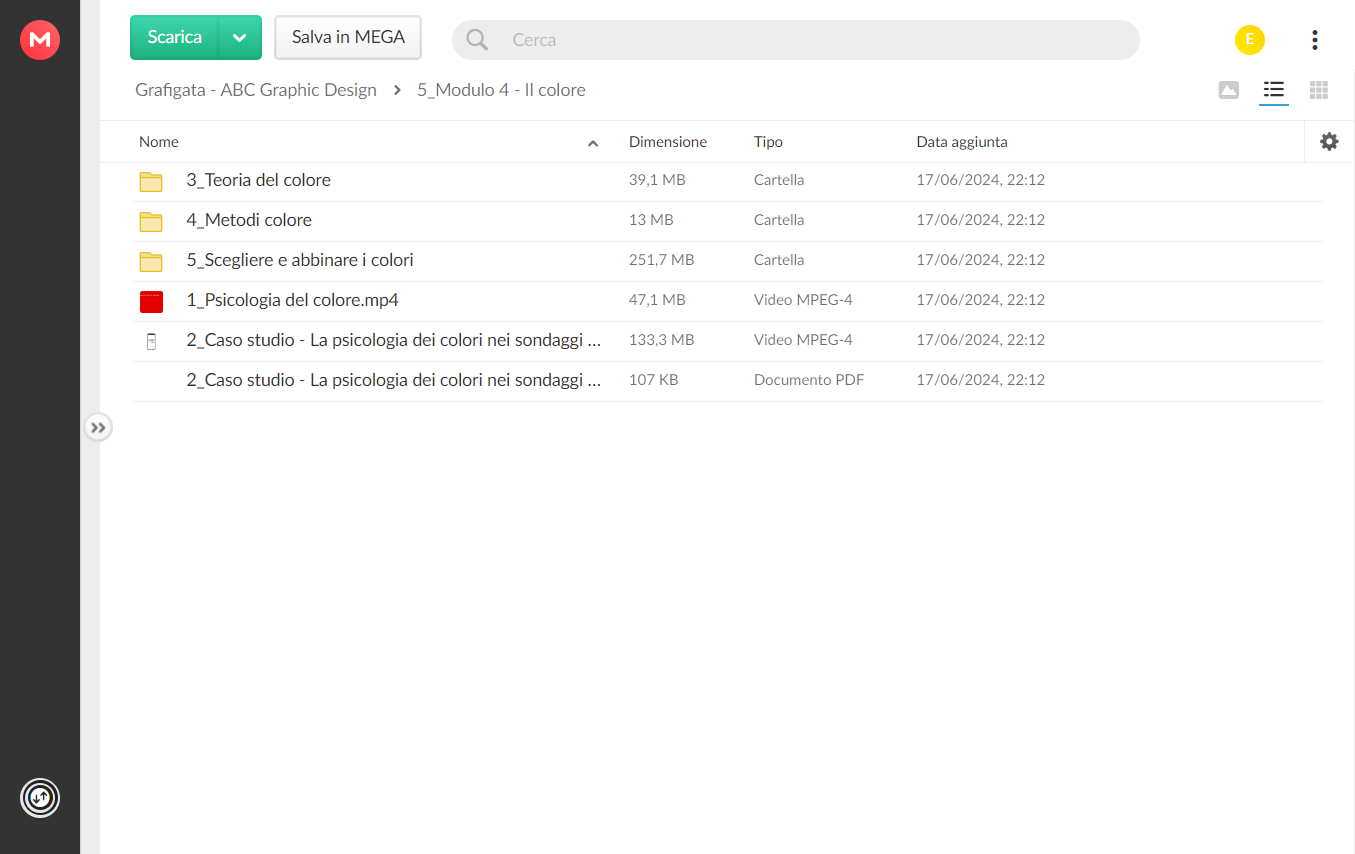1355x854 pixels.
Task: Sort by the Dimensione column header
Action: coord(668,142)
